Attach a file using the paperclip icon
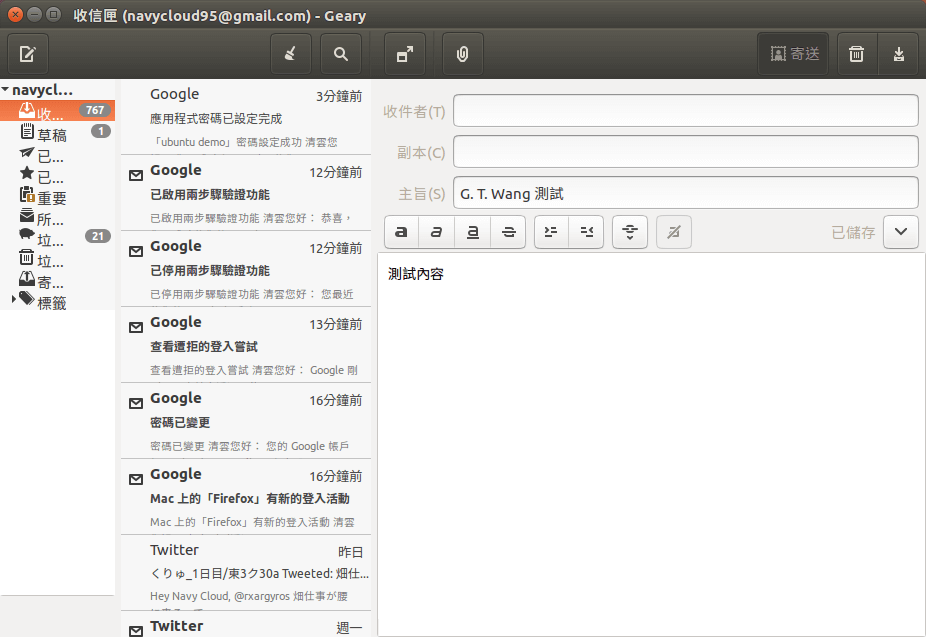Viewport: 926px width, 637px height. coord(462,54)
